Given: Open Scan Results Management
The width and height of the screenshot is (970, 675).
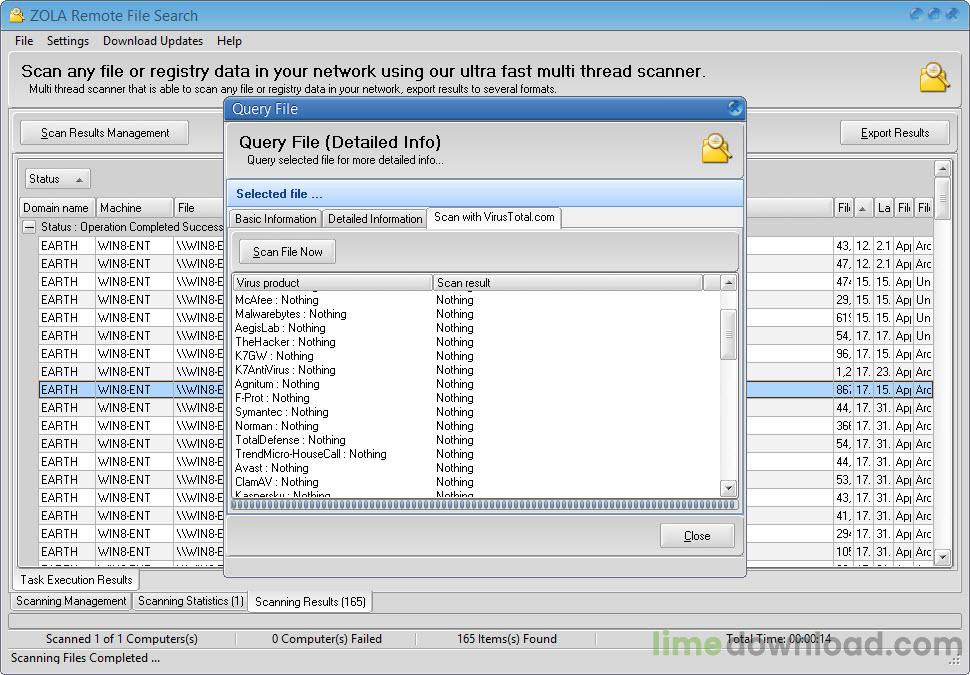Looking at the screenshot, I should pyautogui.click(x=103, y=132).
